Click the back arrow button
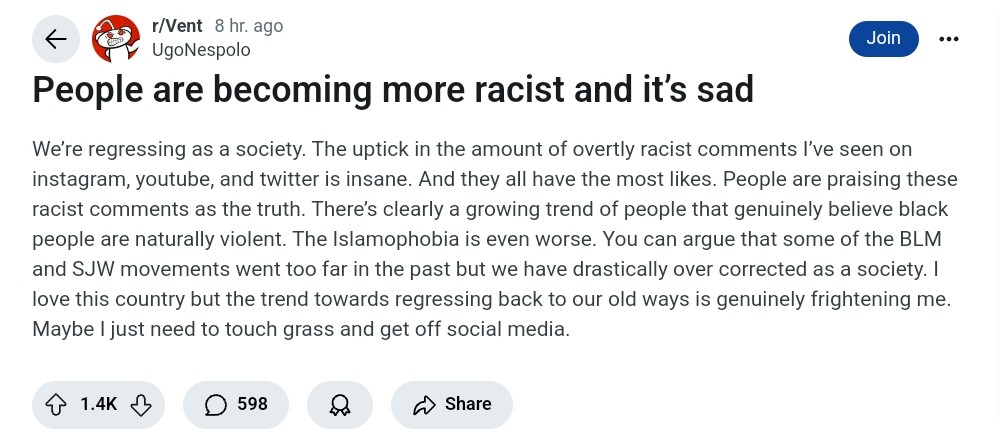 click(x=56, y=39)
